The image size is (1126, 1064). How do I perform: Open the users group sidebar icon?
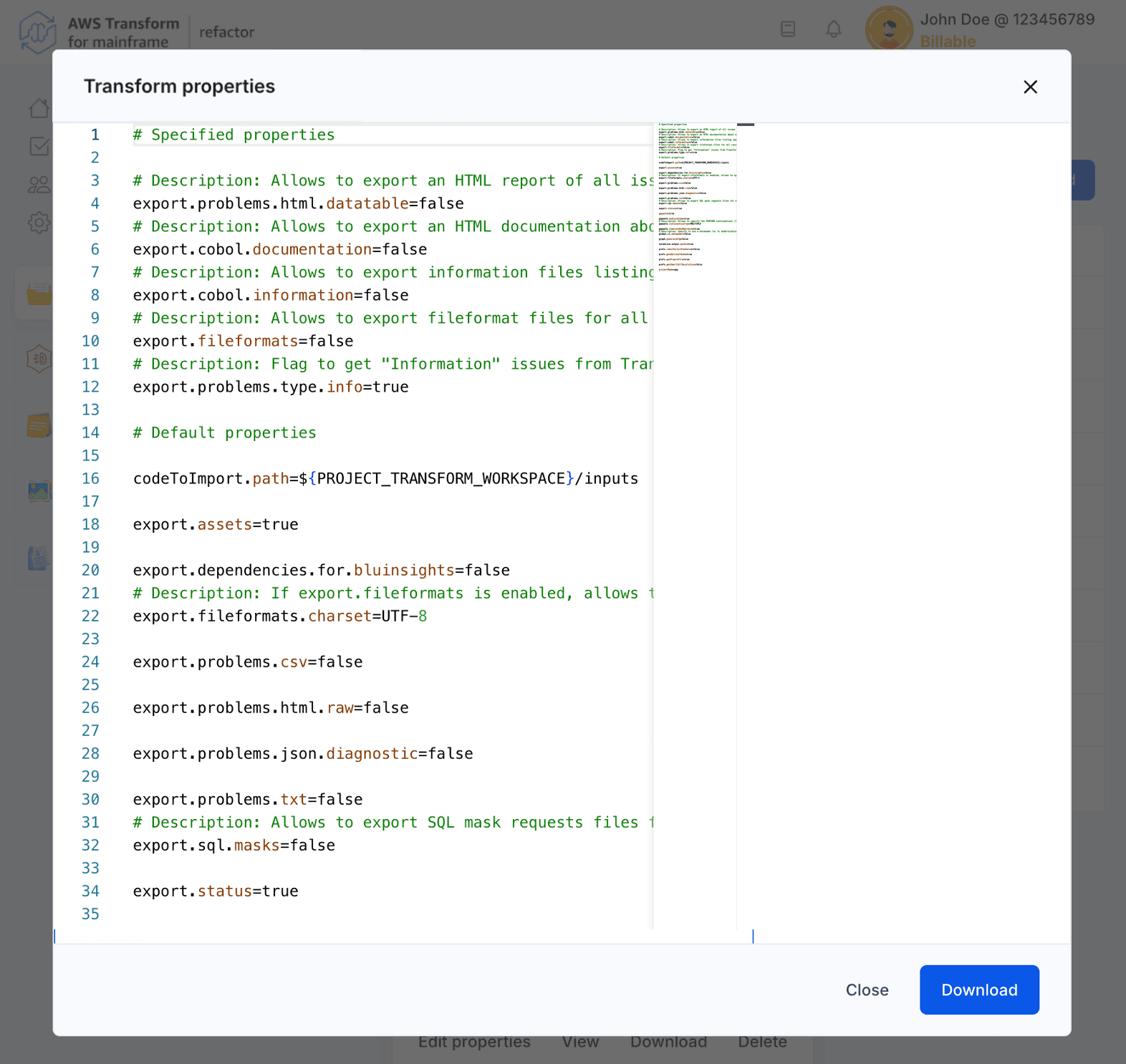[x=39, y=185]
